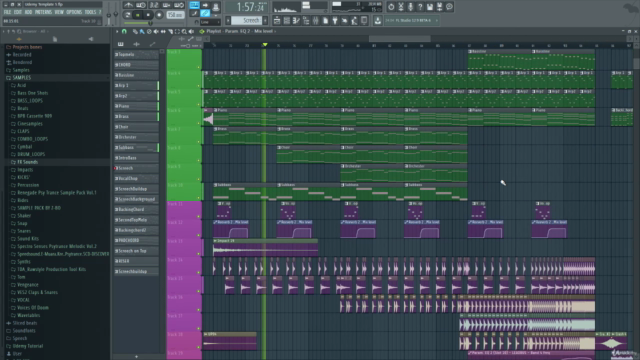Open the FILE menu
Viewport: 640px width, 360px height.
click(x=7, y=12)
